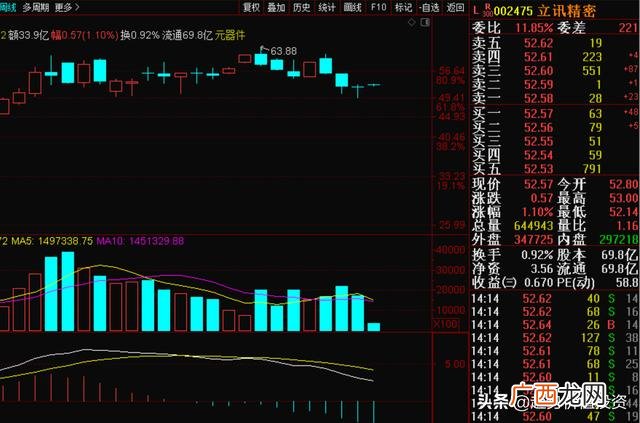Click the 卖一 price 52.58
640x423 pixels.
tap(539, 98)
